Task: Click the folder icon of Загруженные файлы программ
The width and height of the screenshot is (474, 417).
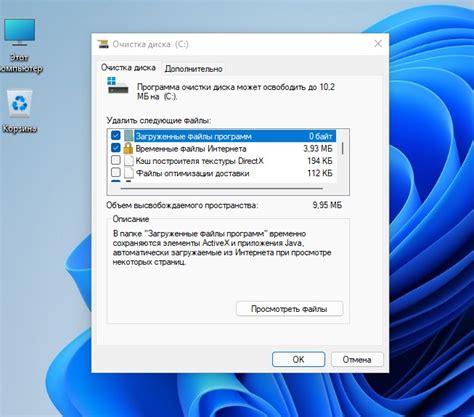Action: (128, 136)
